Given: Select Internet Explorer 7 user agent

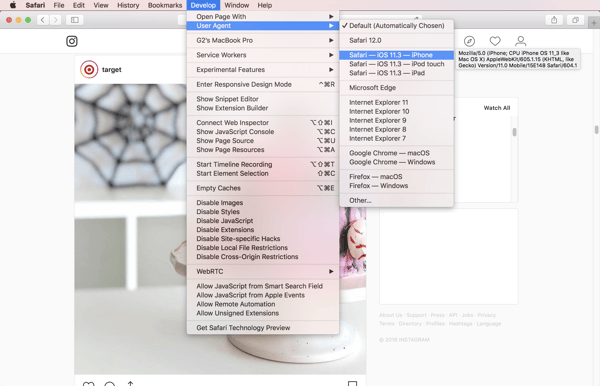Looking at the screenshot, I should [396, 138].
